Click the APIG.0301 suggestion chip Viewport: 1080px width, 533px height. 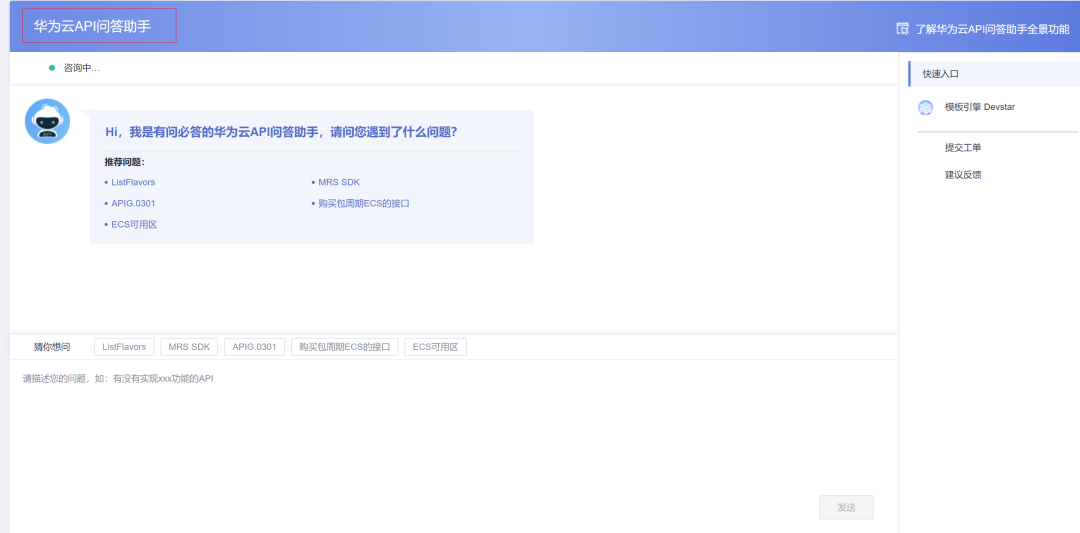tap(254, 347)
